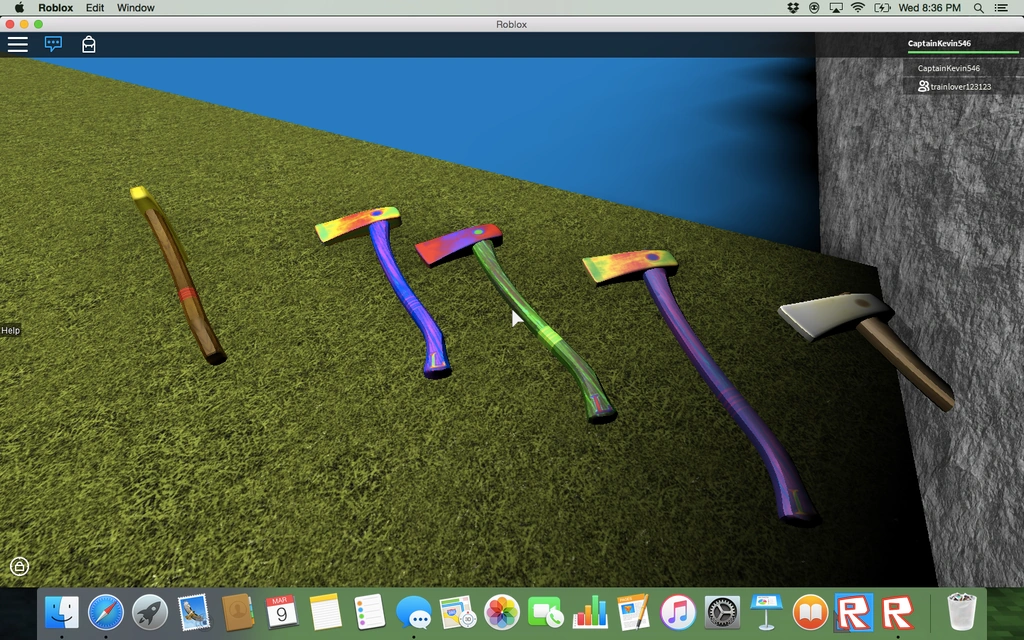1024x640 pixels.
Task: Toggle the battery status indicator
Action: pos(881,8)
